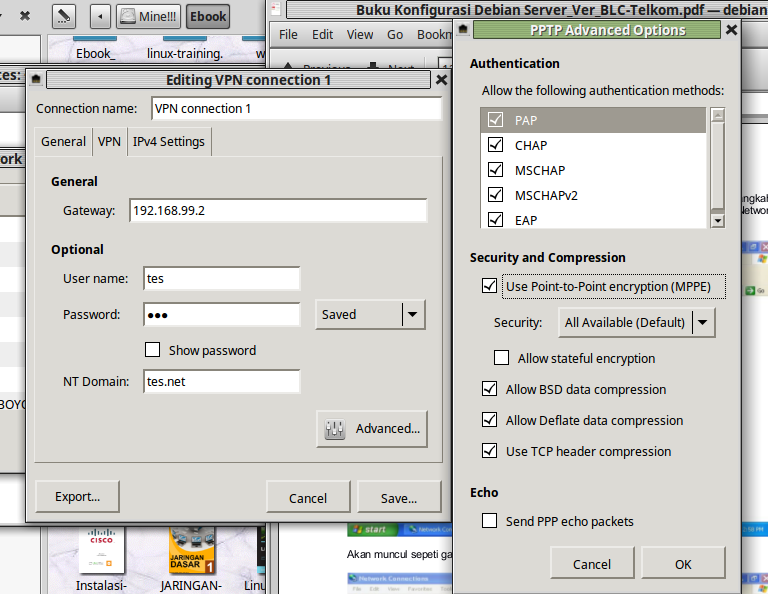Open the password Saved storage dropdown
This screenshot has height=594, width=768.
point(370,314)
